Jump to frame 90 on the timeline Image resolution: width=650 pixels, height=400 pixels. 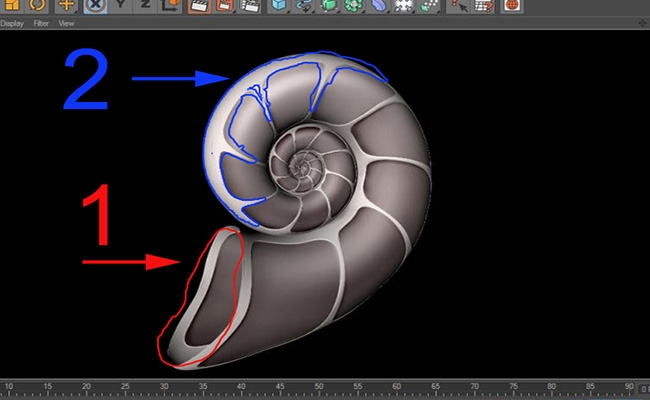(629, 386)
